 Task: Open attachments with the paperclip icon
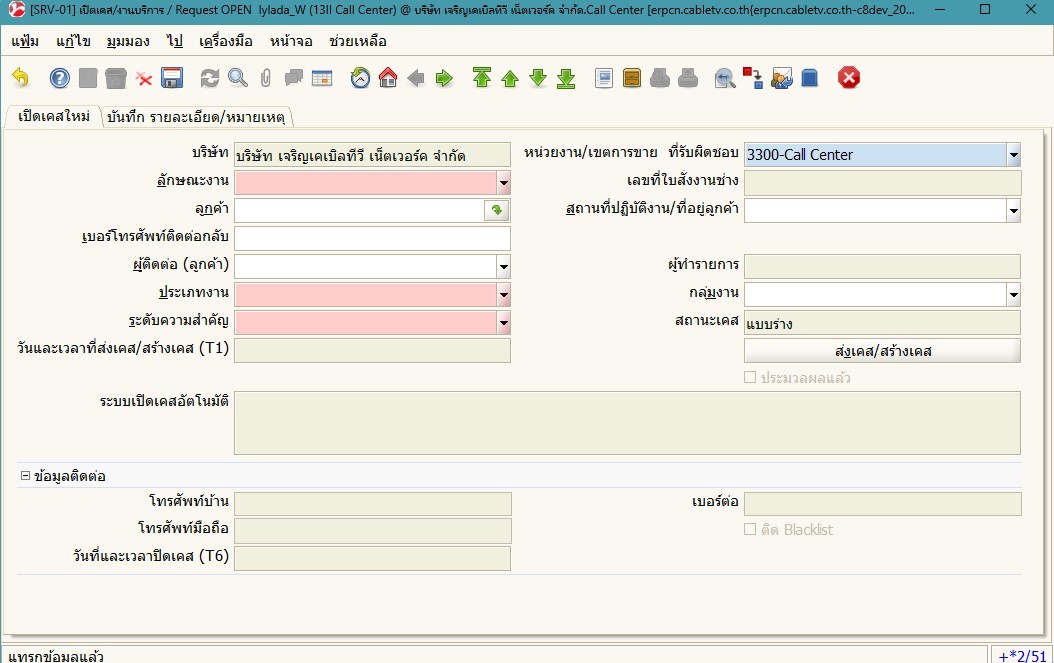(266, 78)
